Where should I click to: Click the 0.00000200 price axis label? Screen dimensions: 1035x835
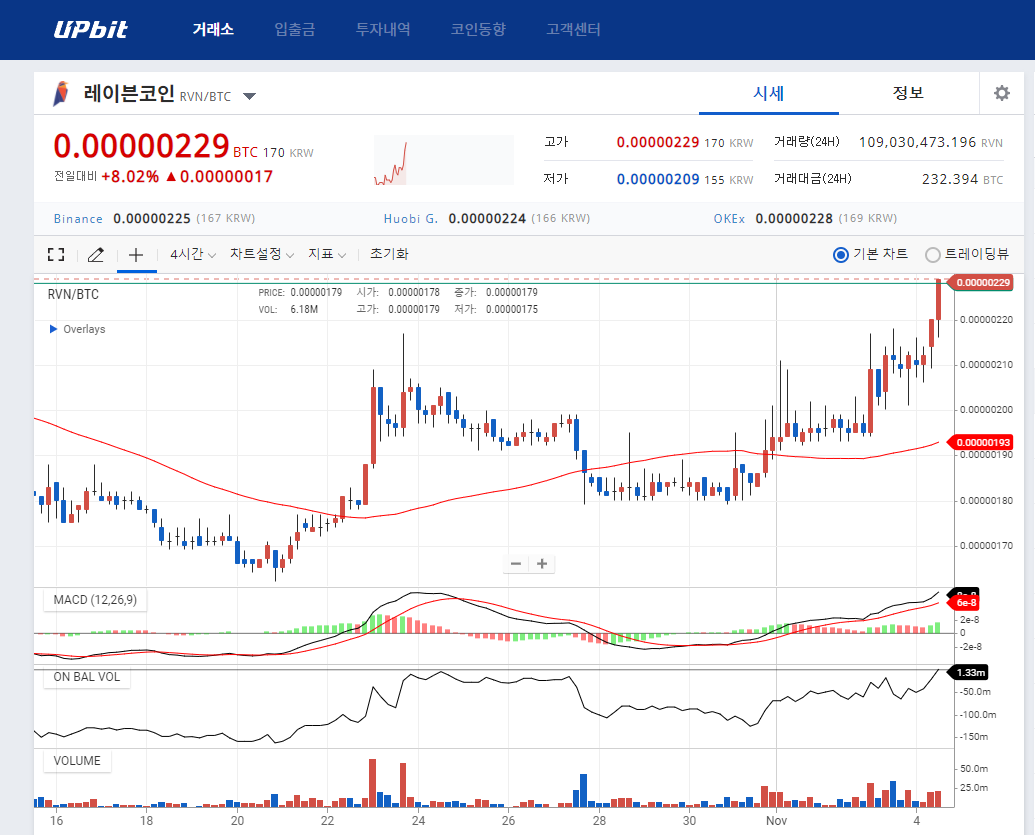986,410
